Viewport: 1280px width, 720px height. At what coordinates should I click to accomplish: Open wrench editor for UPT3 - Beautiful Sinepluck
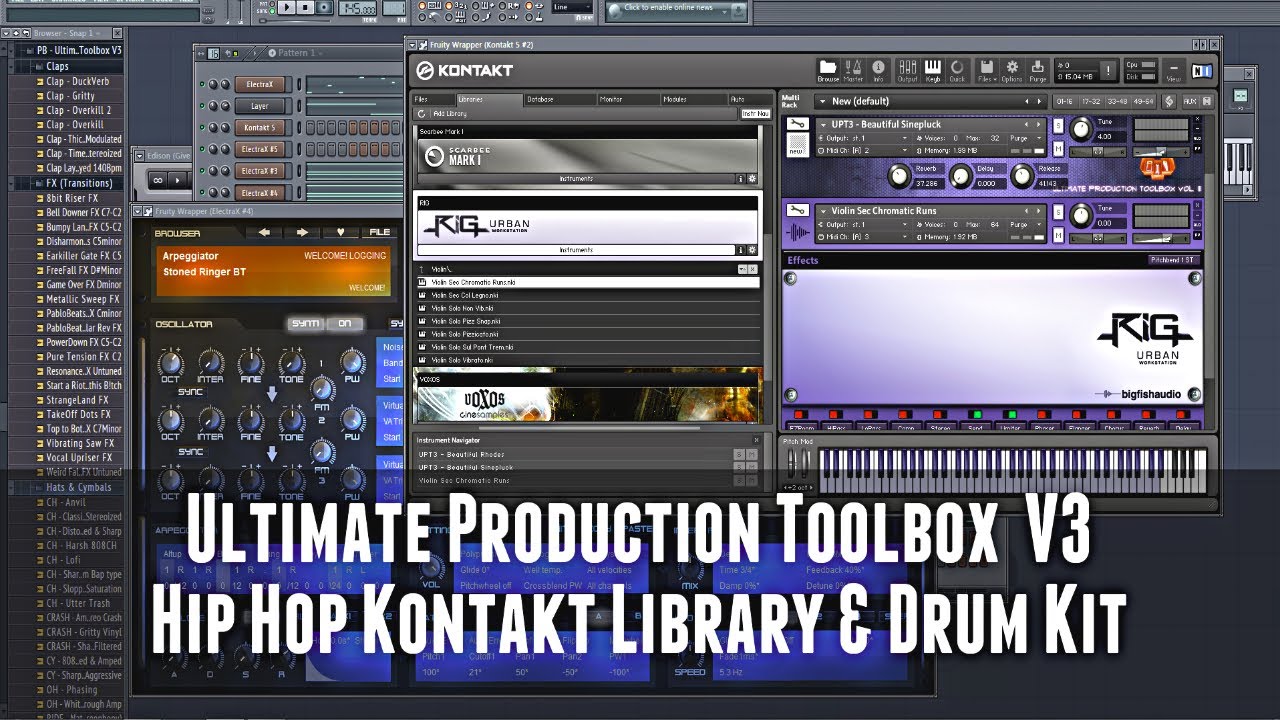click(x=797, y=124)
